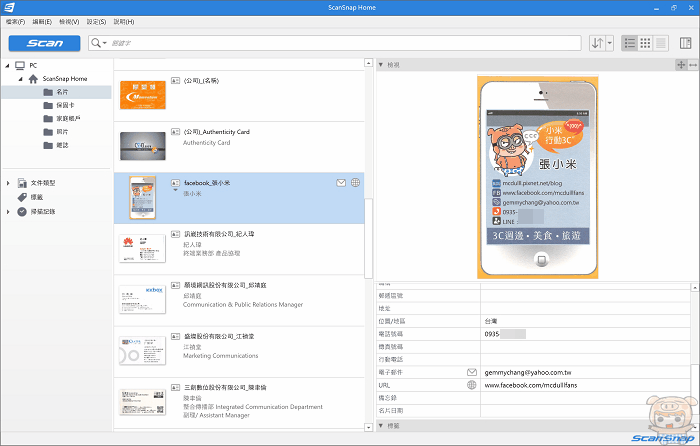
Task: Open the 設定(S) menu
Action: [97, 20]
